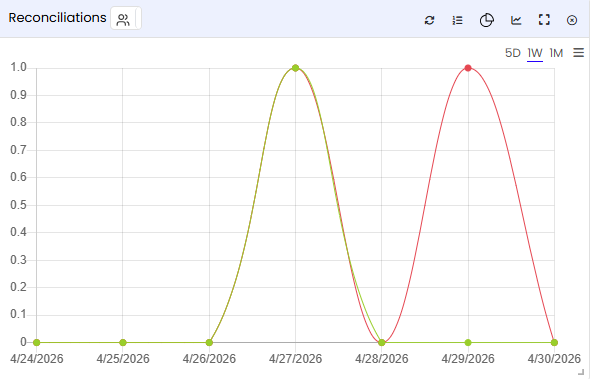Image resolution: width=591 pixels, height=379 pixels.
Task: Click the data point on 4/28/2026
Action: (x=381, y=342)
